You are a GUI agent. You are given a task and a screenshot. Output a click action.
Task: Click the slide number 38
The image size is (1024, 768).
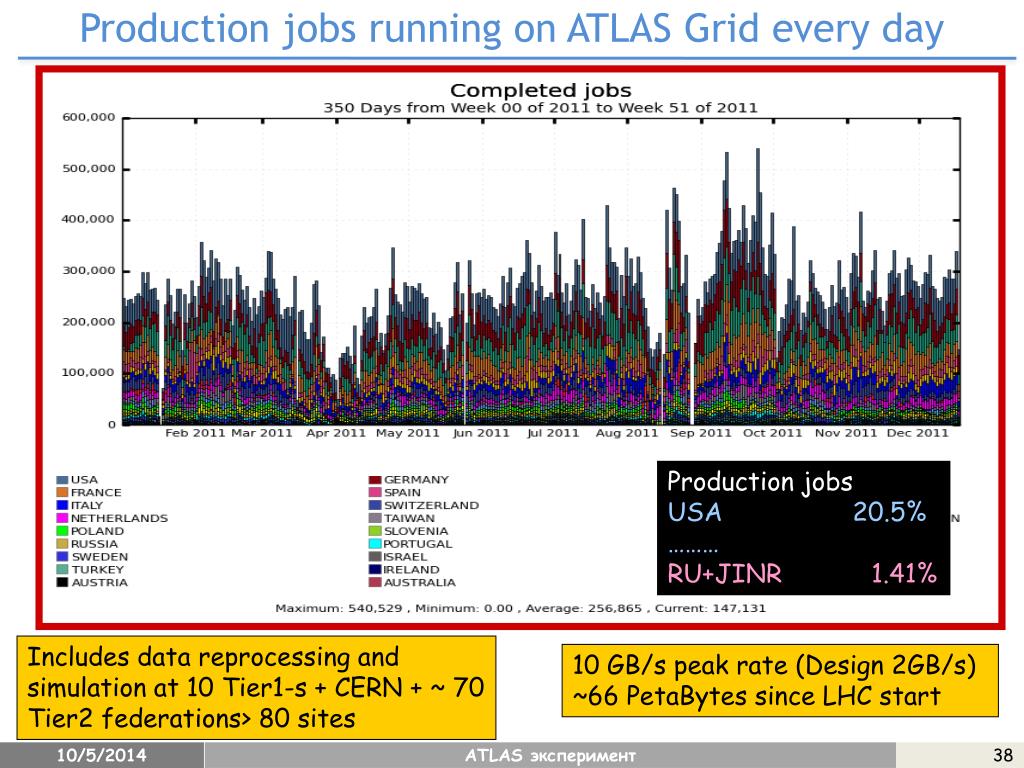1002,756
